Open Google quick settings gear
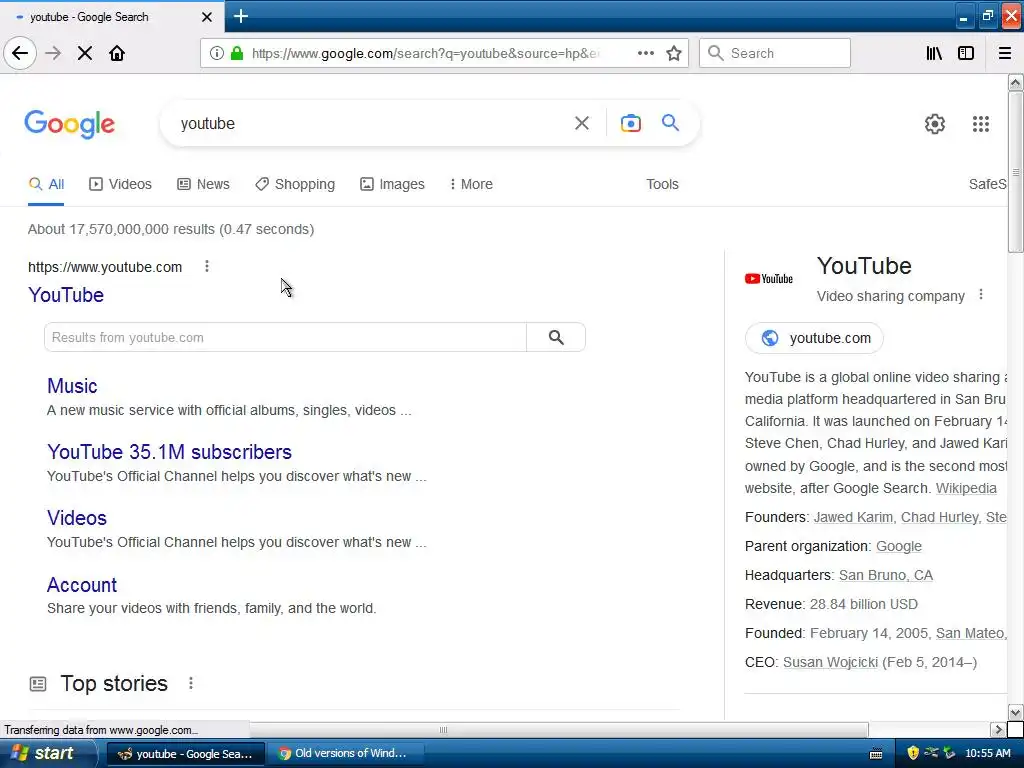1024x768 pixels. tap(935, 123)
